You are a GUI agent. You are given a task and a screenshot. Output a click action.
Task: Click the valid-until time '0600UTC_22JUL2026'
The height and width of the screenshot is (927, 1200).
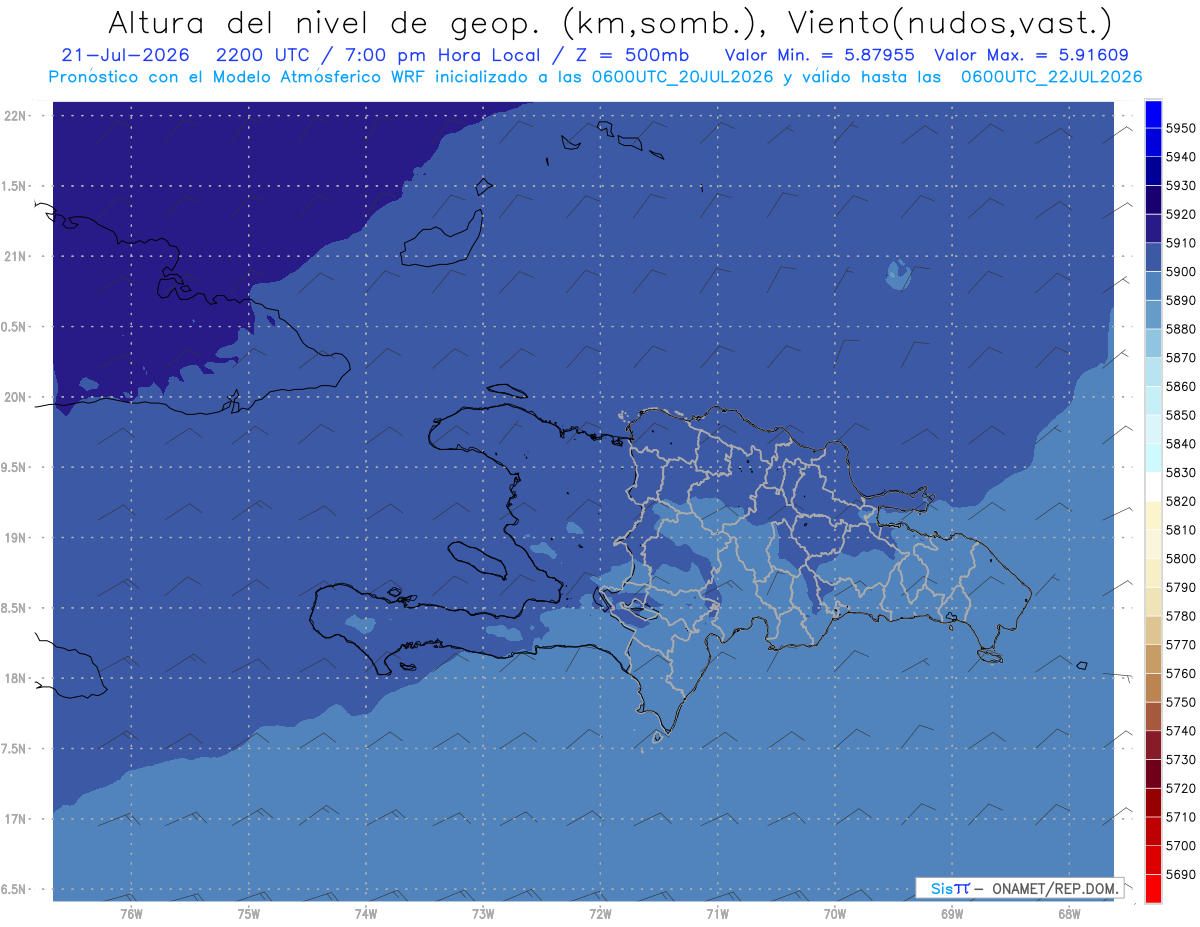click(1052, 77)
